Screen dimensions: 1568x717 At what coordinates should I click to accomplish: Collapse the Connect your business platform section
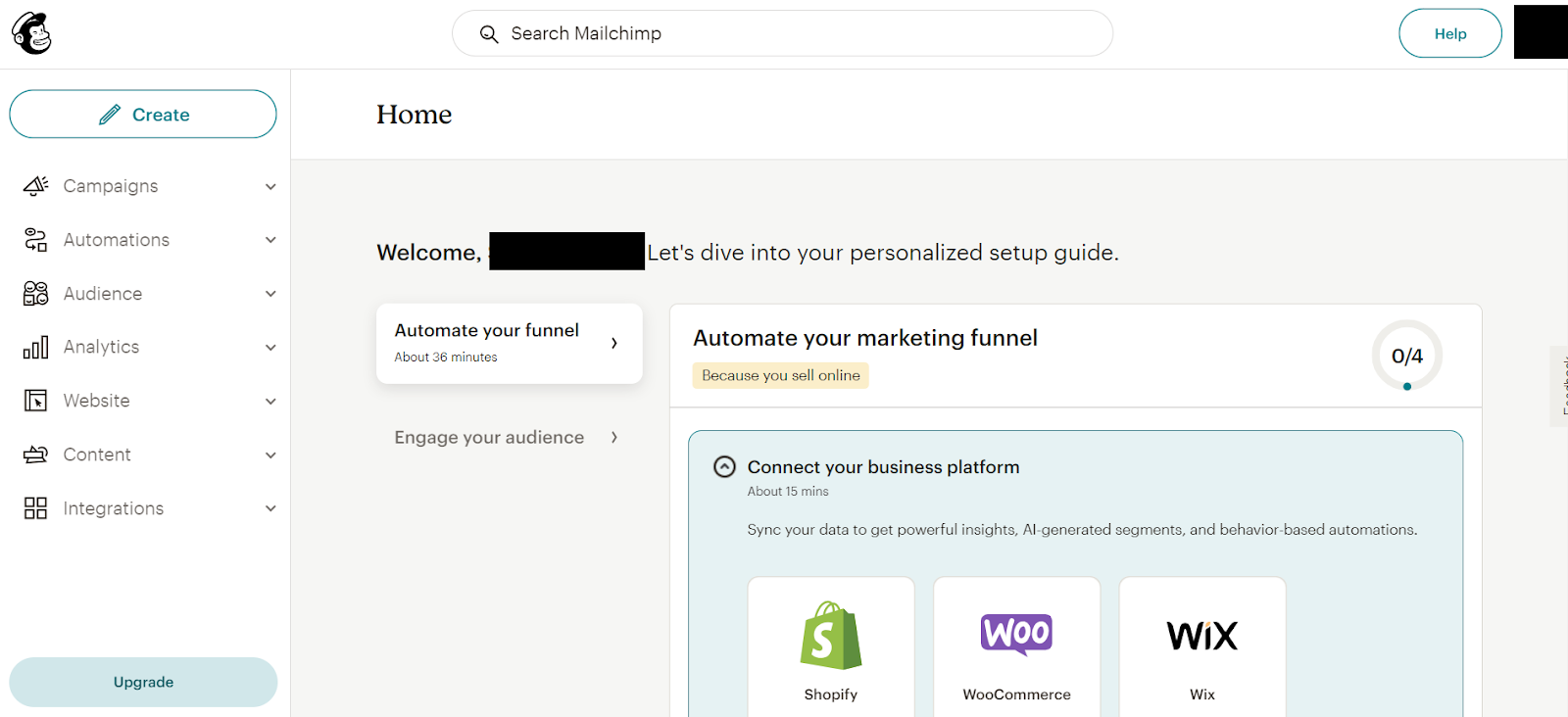click(x=724, y=467)
